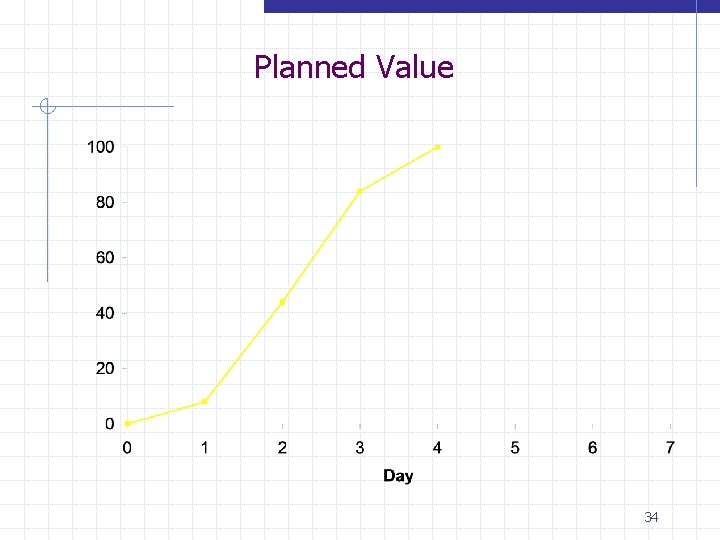Click the circle crosshair decoration at left

[47, 107]
